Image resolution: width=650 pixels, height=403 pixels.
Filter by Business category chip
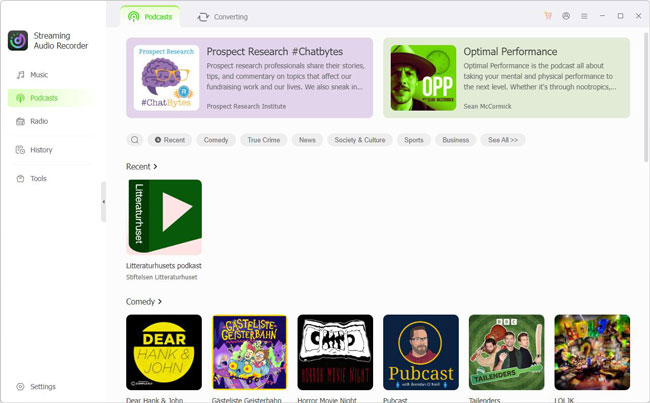pos(456,140)
